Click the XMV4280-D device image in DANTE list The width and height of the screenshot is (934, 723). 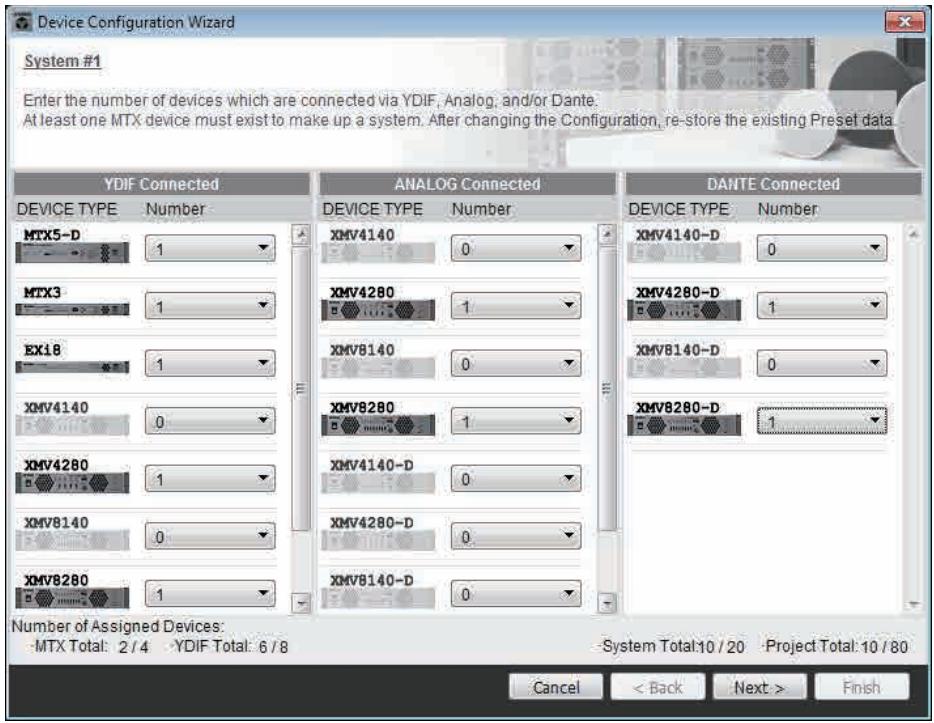[684, 310]
